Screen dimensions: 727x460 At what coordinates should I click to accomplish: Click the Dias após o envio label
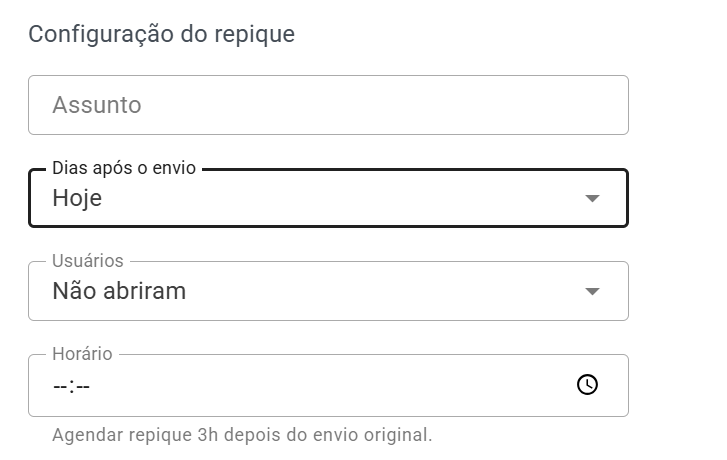point(124,169)
